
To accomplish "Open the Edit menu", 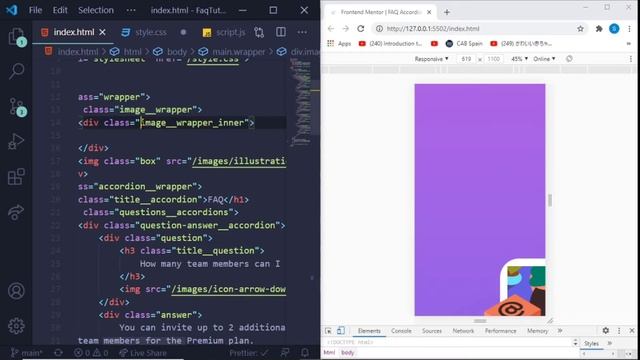I will [x=60, y=10].
